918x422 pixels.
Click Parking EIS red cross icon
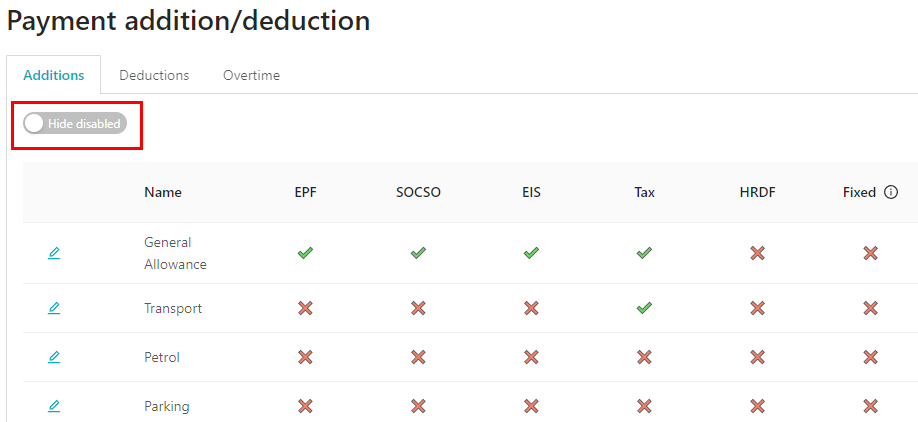coord(531,406)
